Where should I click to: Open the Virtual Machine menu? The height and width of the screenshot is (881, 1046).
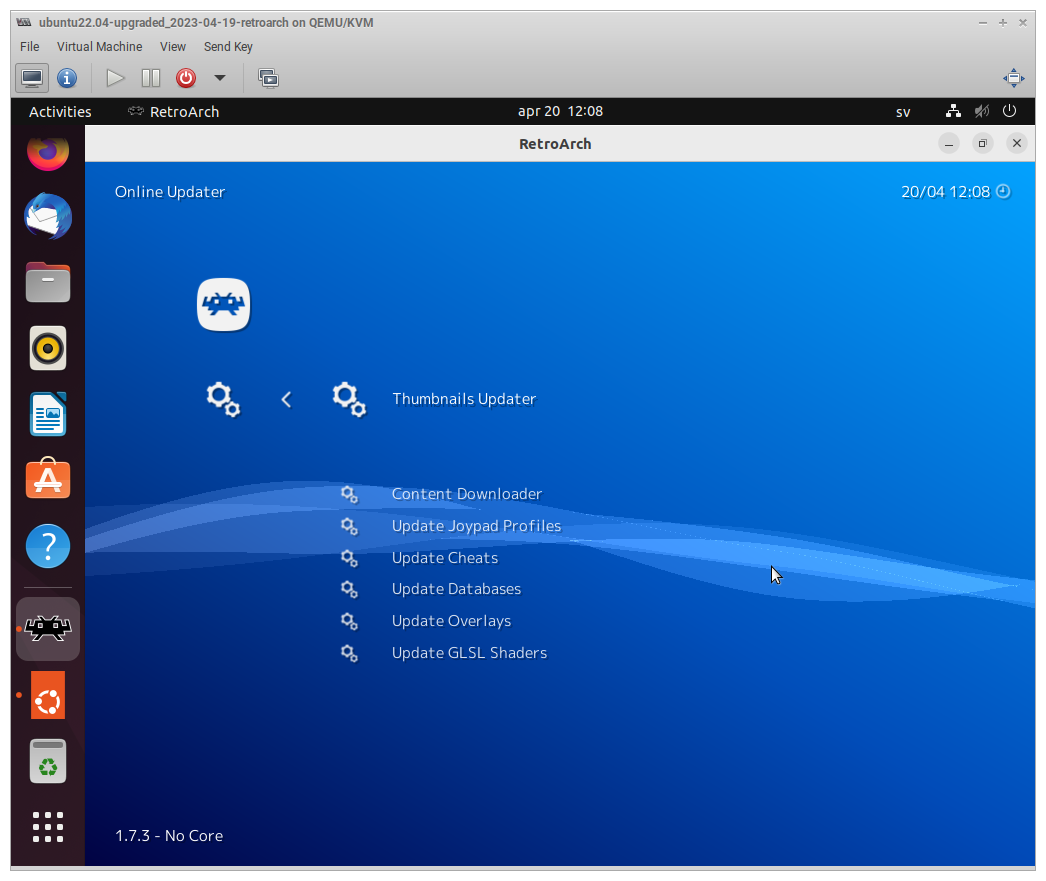99,46
